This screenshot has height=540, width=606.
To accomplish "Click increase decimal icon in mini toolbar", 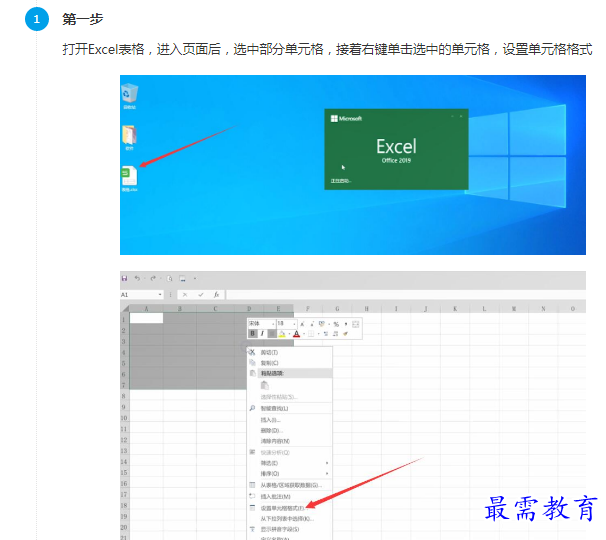I will tap(326, 334).
